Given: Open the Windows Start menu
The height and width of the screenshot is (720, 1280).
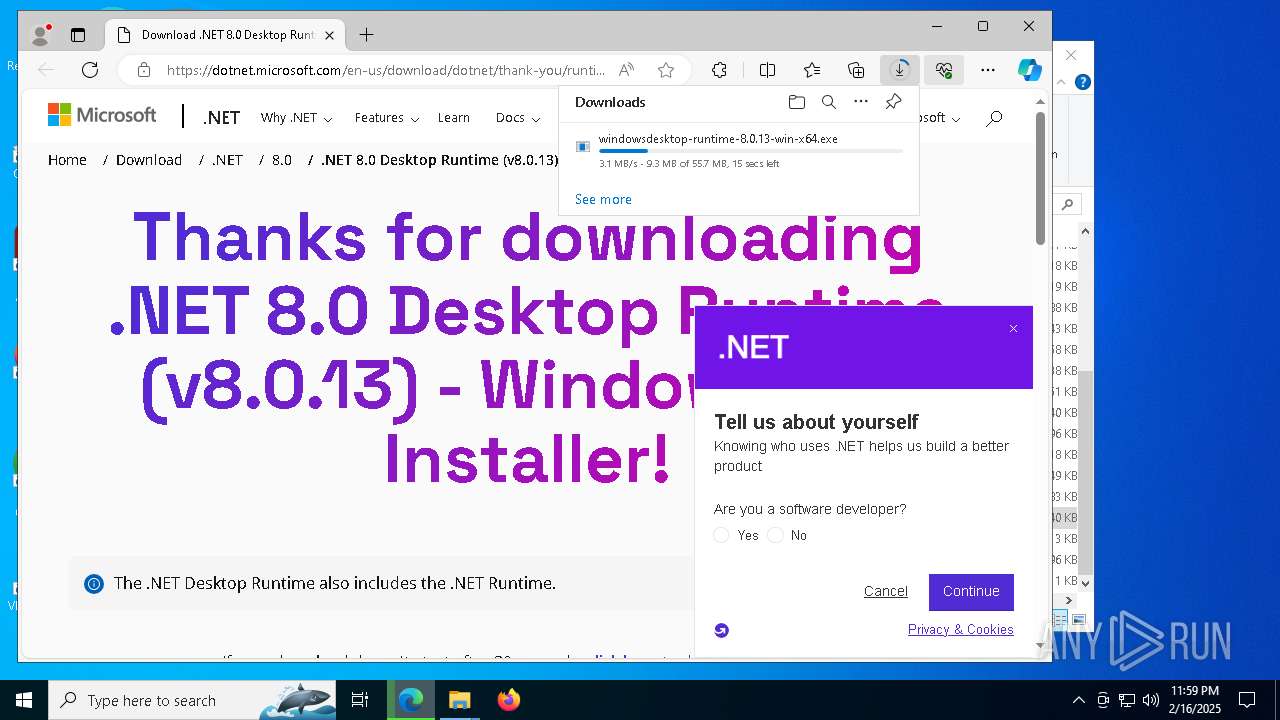Looking at the screenshot, I should click(x=23, y=700).
